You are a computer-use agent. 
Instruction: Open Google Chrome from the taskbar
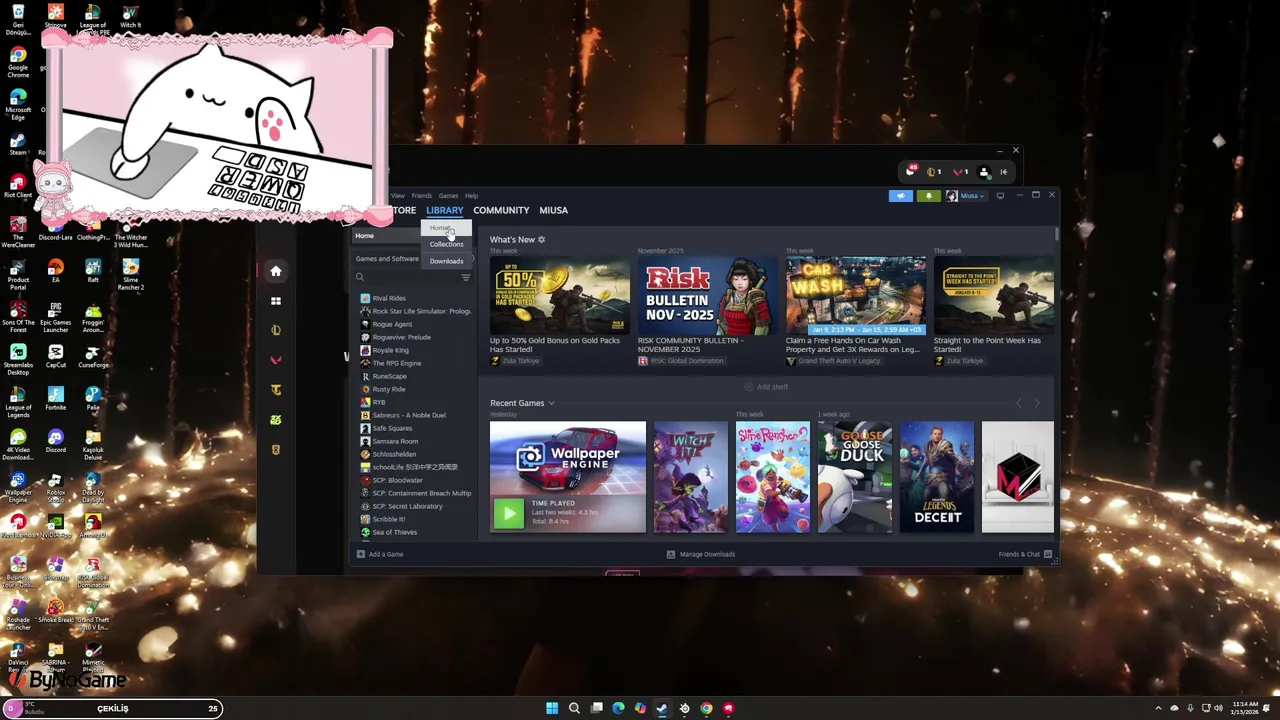(x=706, y=708)
